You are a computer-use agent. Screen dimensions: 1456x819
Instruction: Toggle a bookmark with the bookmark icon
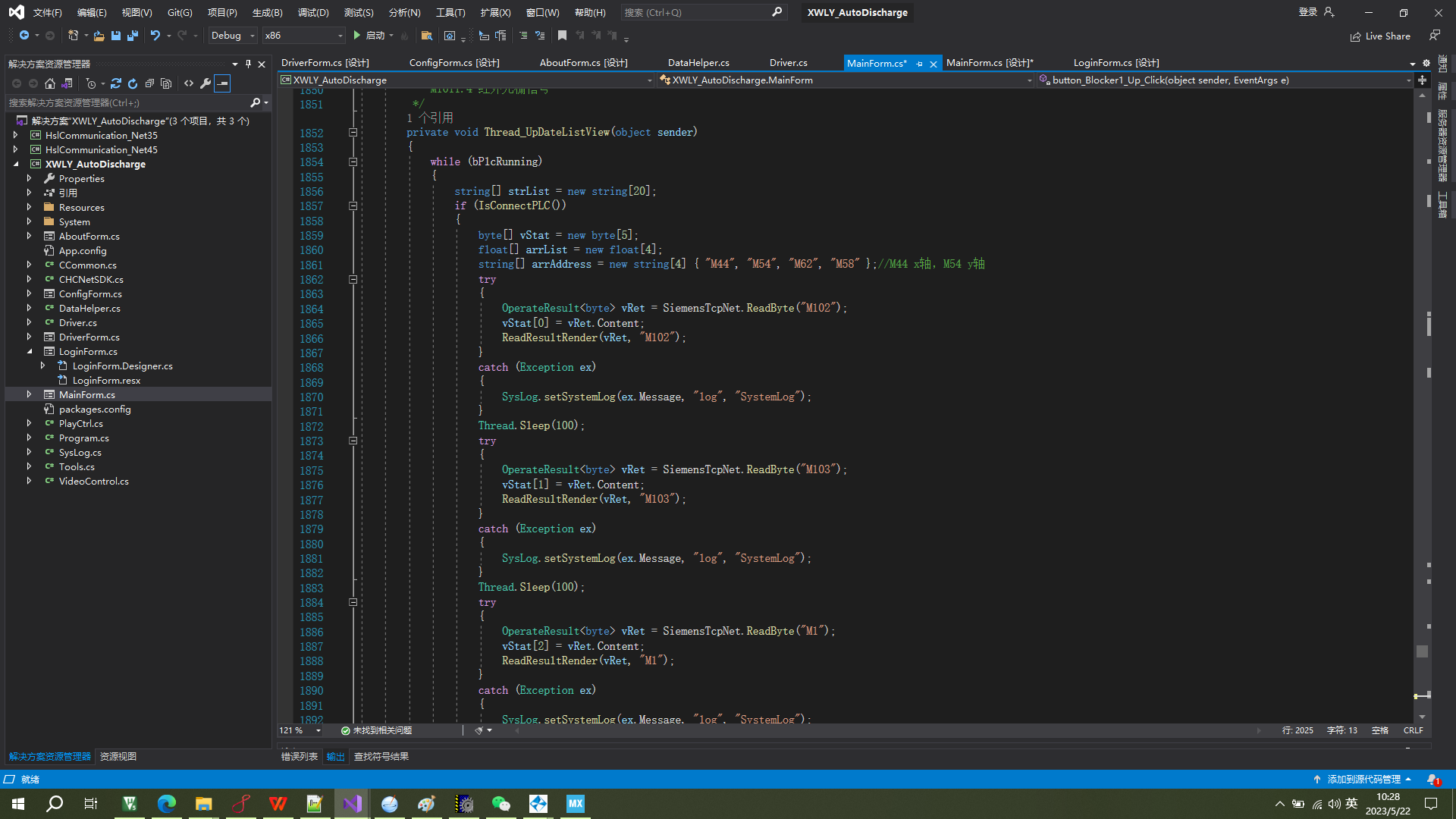[x=562, y=36]
